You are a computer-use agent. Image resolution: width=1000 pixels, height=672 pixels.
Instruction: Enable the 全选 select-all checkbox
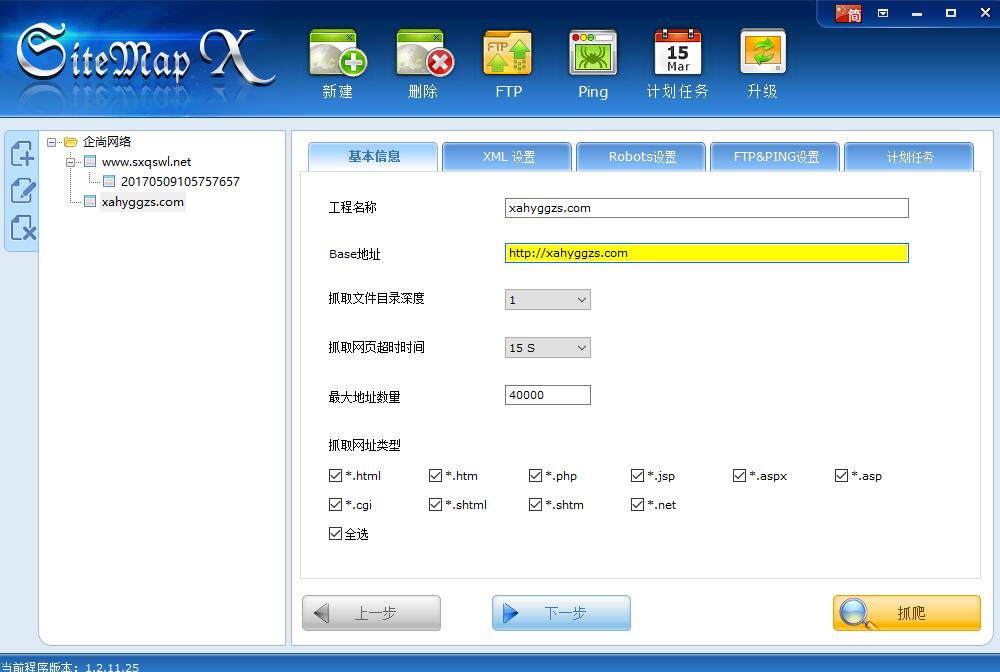[336, 534]
